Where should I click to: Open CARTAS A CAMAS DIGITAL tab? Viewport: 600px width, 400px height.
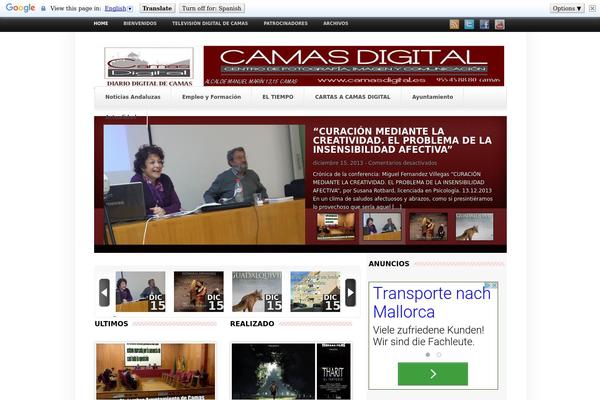click(x=352, y=97)
